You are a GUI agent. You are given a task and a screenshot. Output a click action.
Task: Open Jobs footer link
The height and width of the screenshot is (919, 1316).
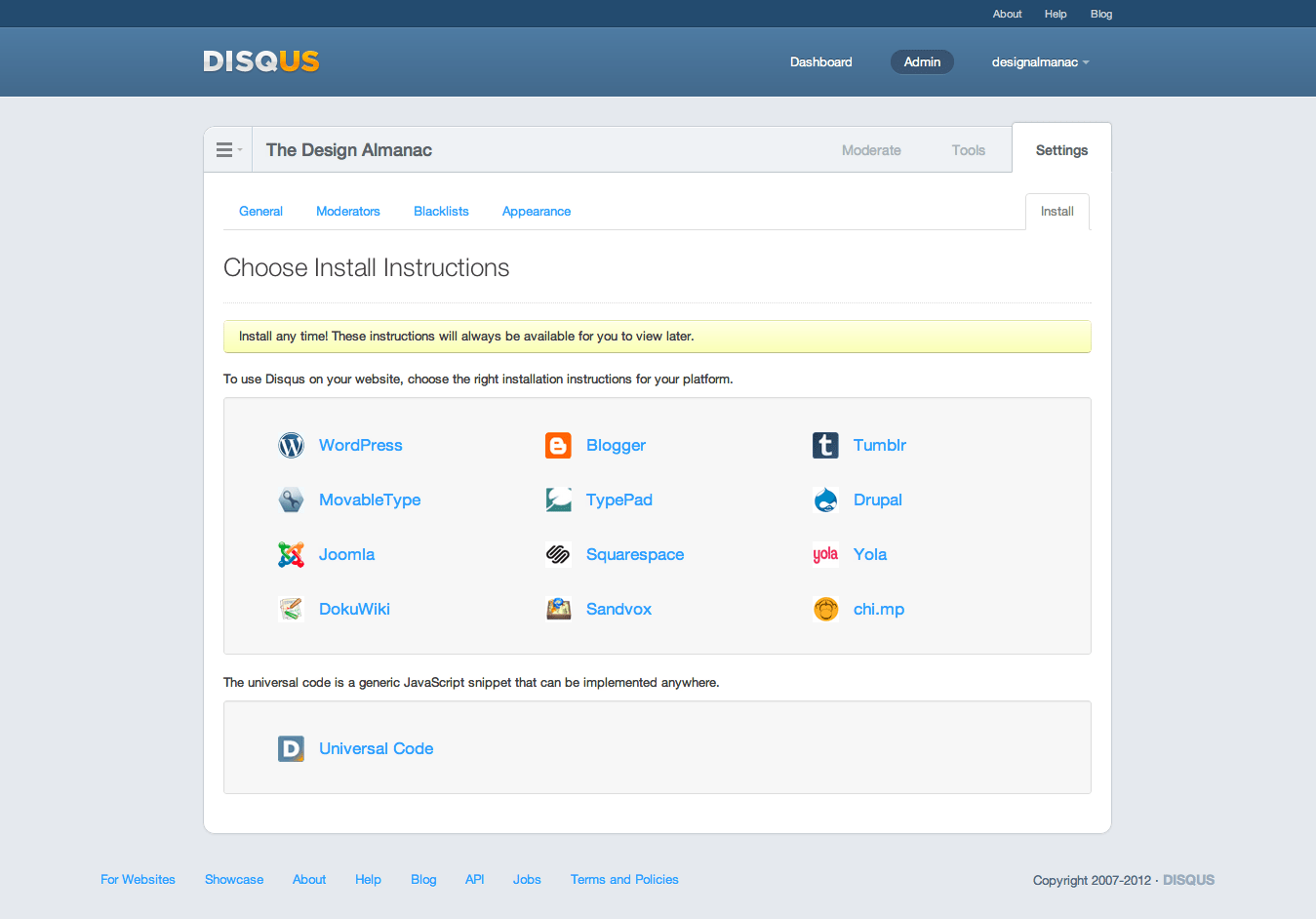[527, 879]
